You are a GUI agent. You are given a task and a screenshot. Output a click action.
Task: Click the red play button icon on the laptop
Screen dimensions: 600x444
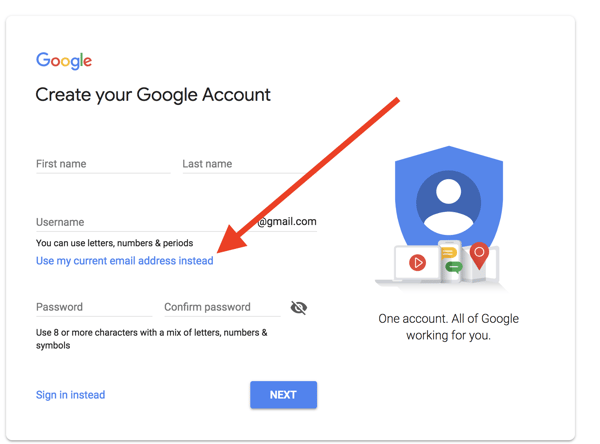click(417, 263)
